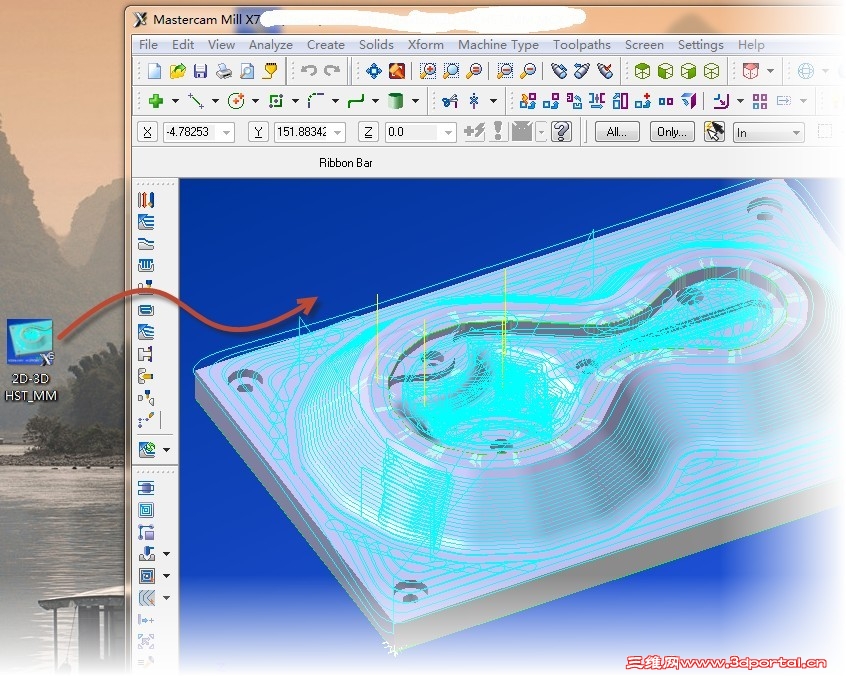This screenshot has height=676, width=846.
Task: Click the first binoculars icon
Action: coord(559,71)
